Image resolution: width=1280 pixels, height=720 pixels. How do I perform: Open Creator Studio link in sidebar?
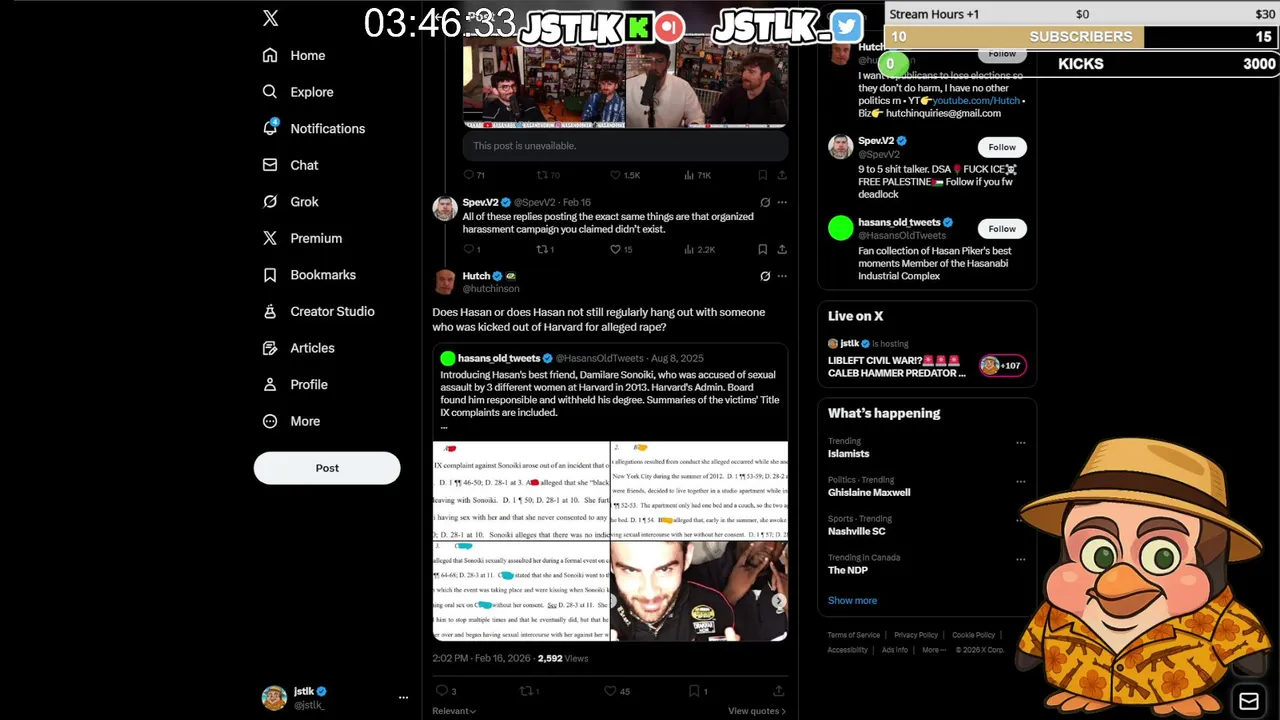point(332,311)
